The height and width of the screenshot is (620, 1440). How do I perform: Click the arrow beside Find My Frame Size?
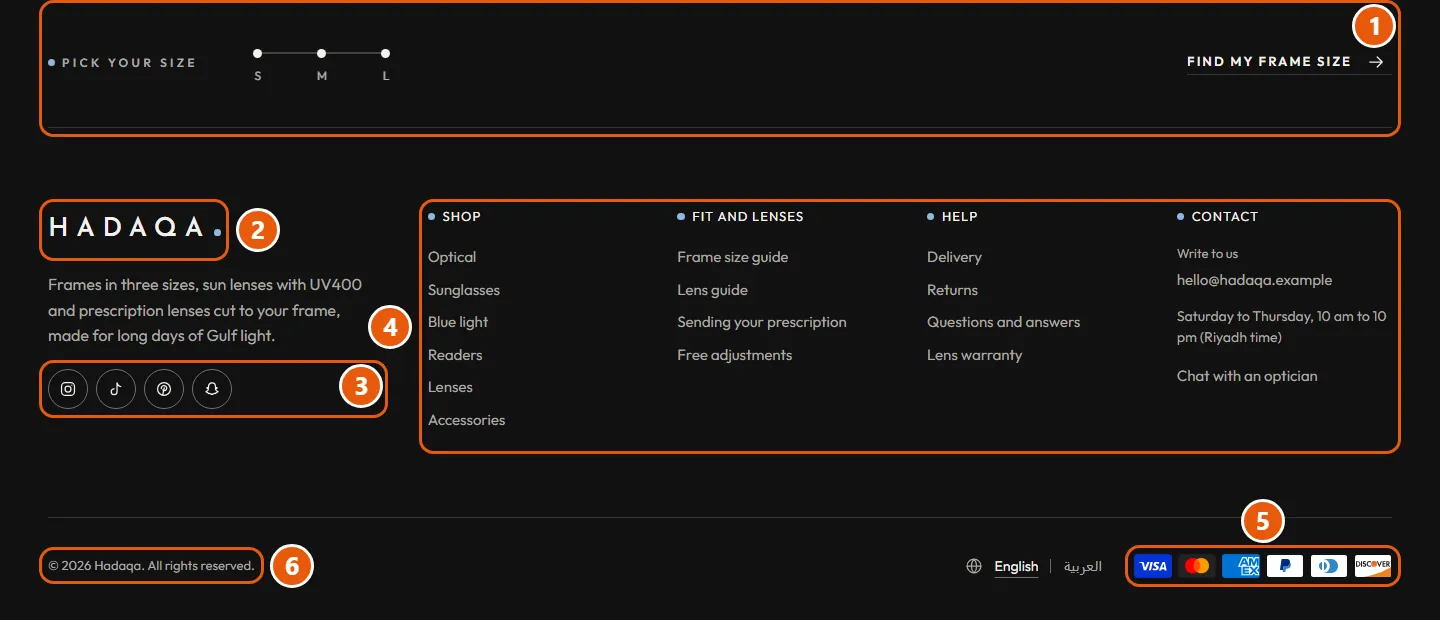pyautogui.click(x=1377, y=62)
